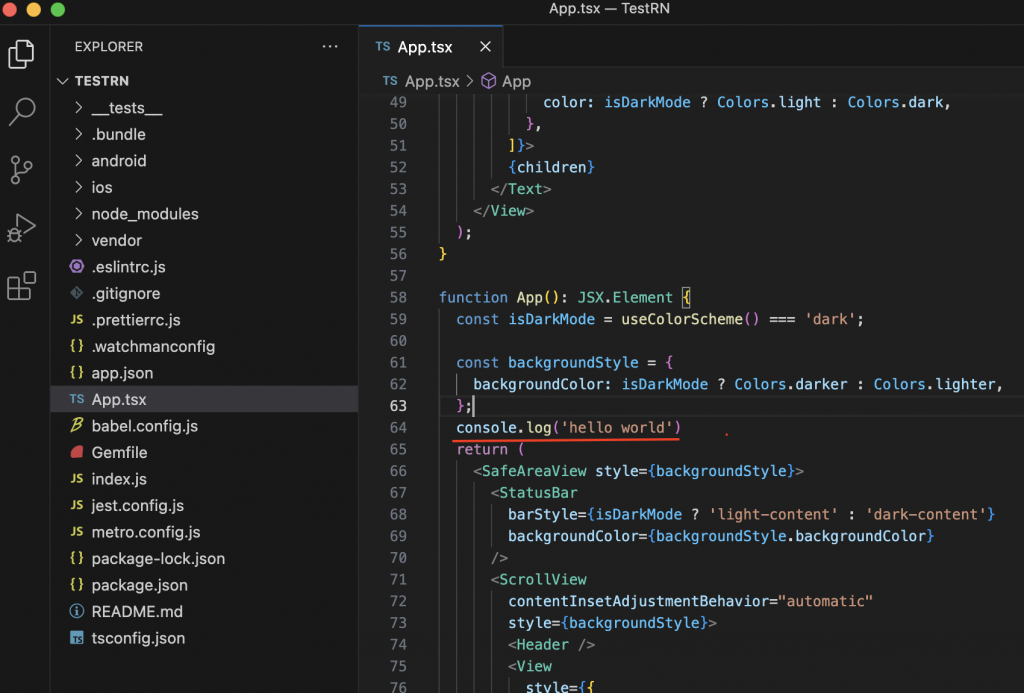
Task: Open app.json in the explorer
Action: [204, 373]
